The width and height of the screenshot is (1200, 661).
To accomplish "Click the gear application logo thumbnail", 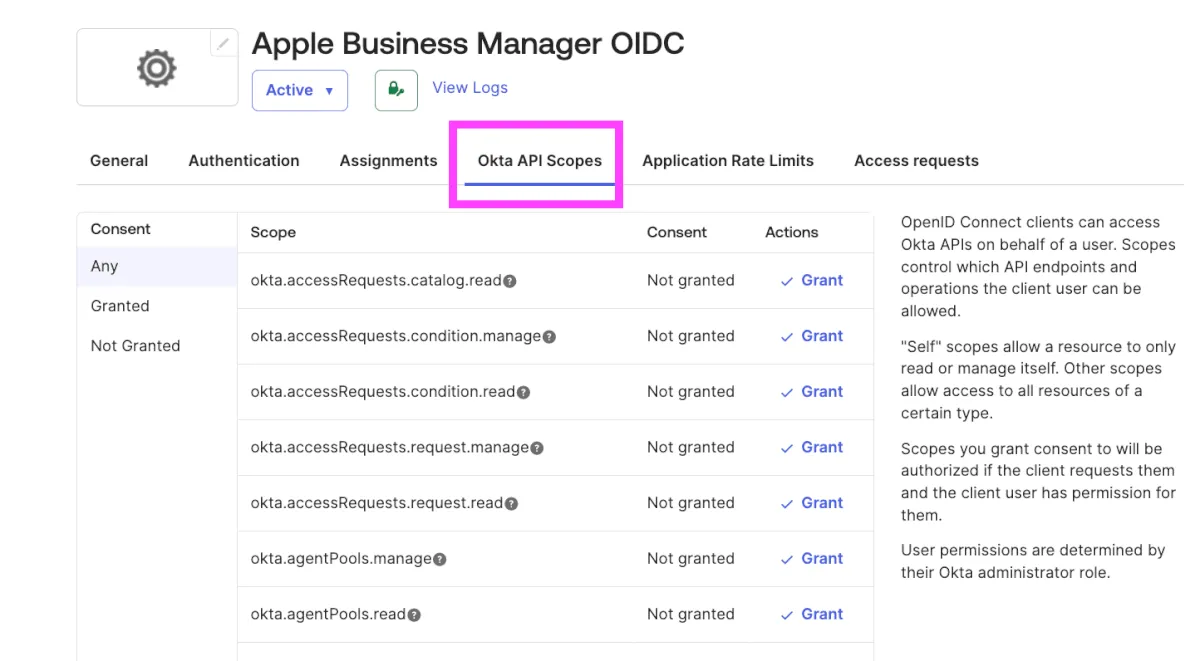I will 156,68.
